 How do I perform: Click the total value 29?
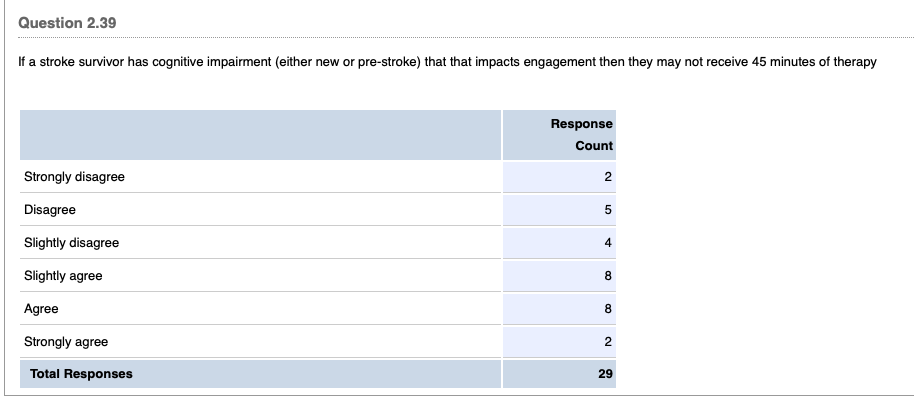click(604, 374)
